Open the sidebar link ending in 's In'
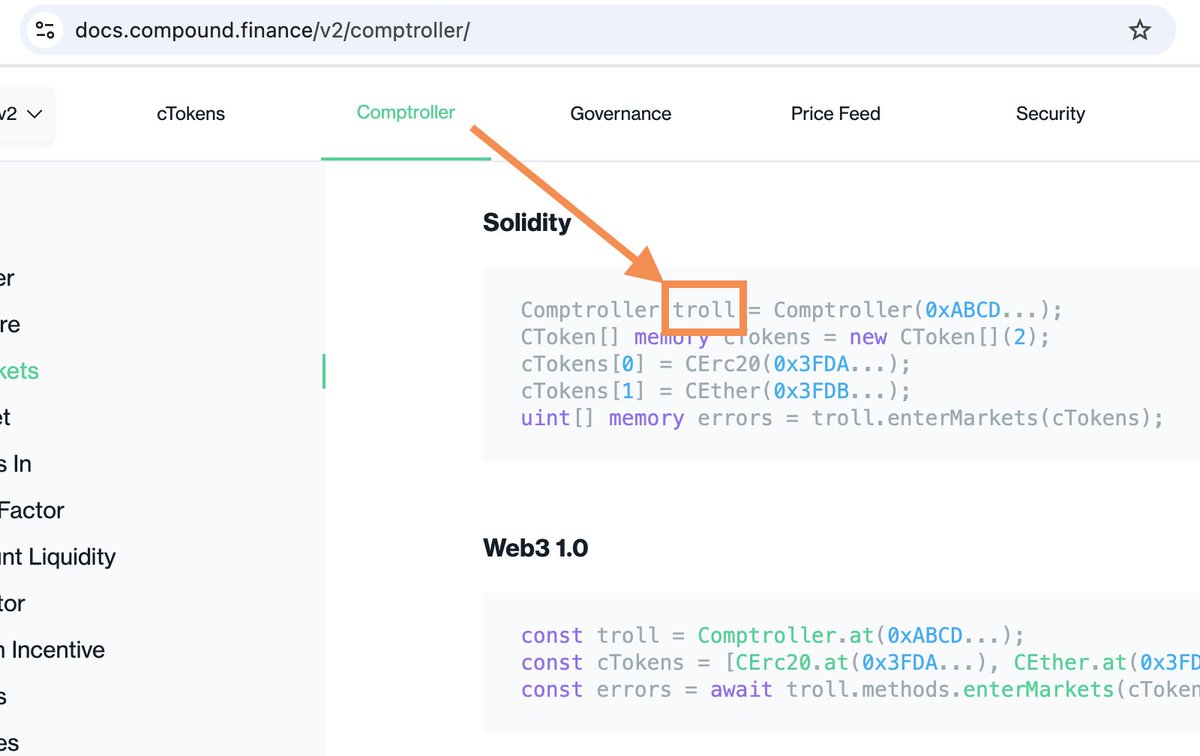1200x756 pixels. click(x=16, y=464)
